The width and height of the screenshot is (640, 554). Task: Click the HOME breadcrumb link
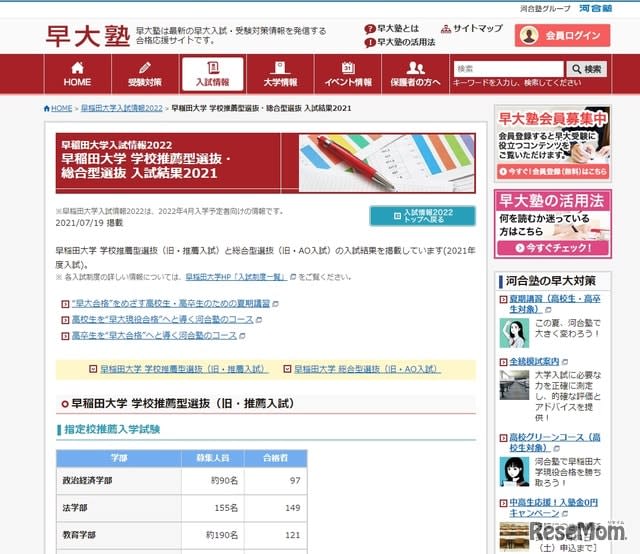pos(61,108)
